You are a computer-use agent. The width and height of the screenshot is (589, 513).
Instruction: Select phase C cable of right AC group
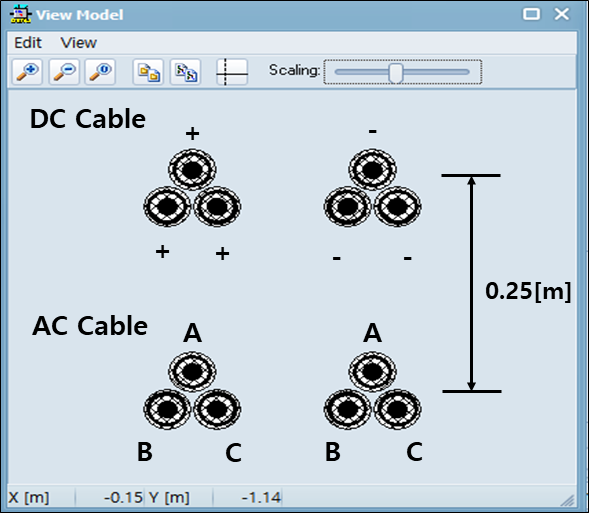(x=397, y=409)
